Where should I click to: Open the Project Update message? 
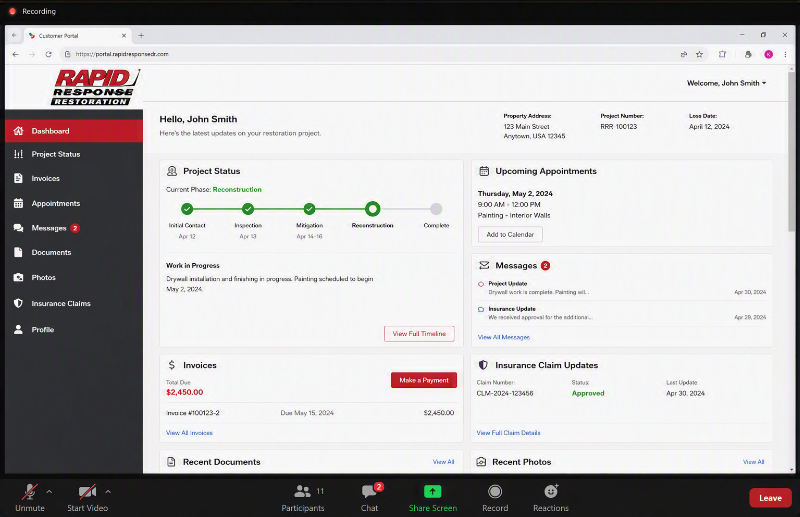pyautogui.click(x=622, y=288)
